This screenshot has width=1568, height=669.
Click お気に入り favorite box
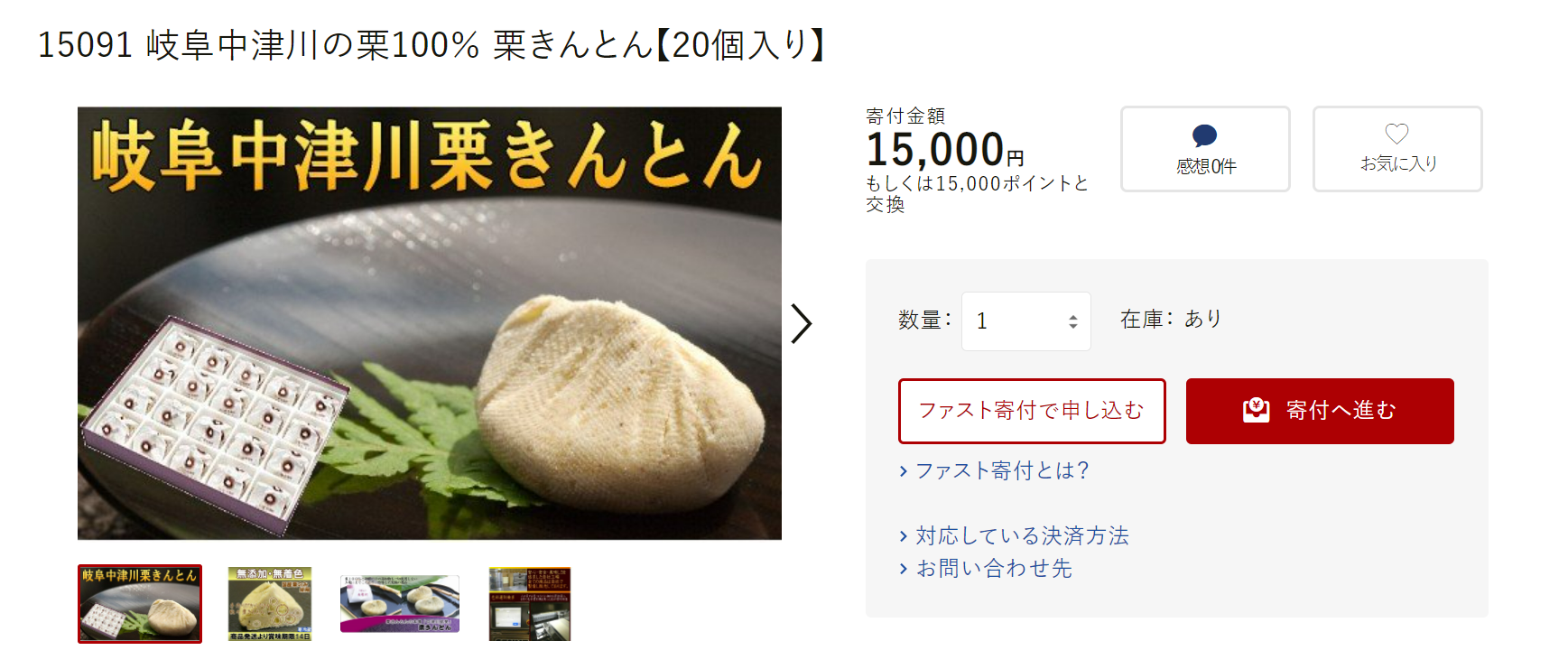(1397, 149)
